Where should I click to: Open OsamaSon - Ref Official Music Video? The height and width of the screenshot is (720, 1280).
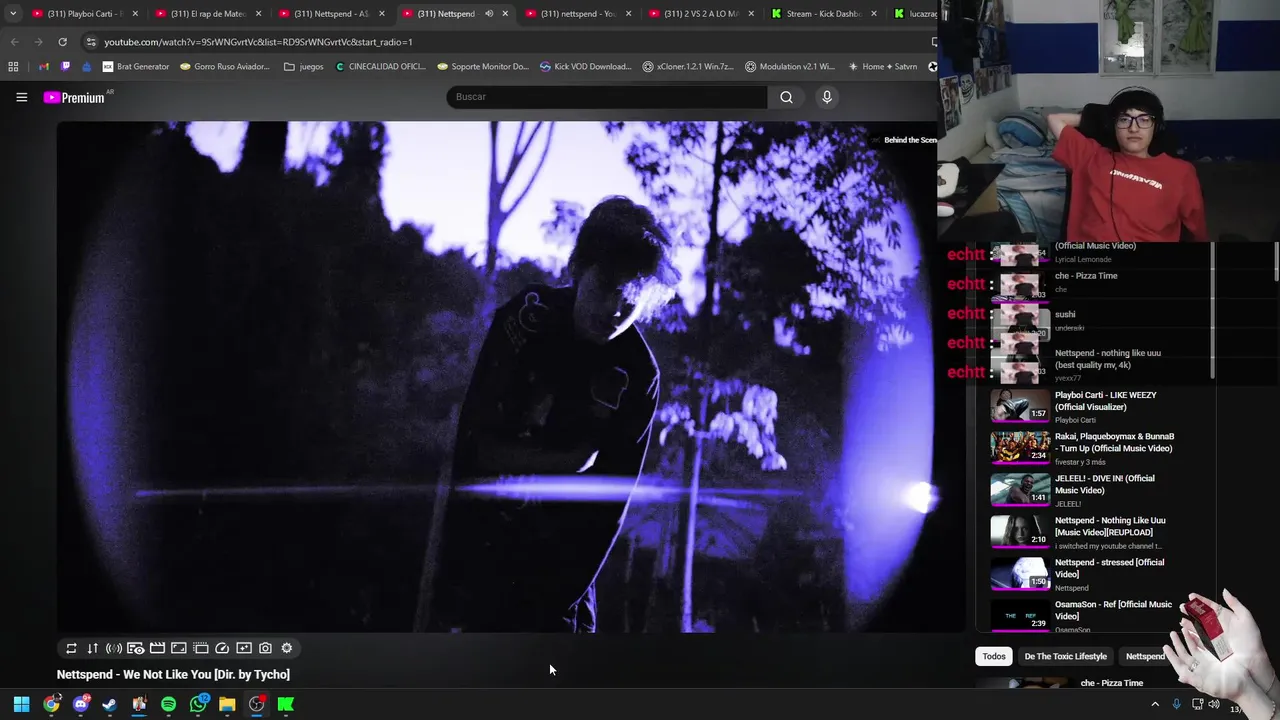(x=1113, y=610)
